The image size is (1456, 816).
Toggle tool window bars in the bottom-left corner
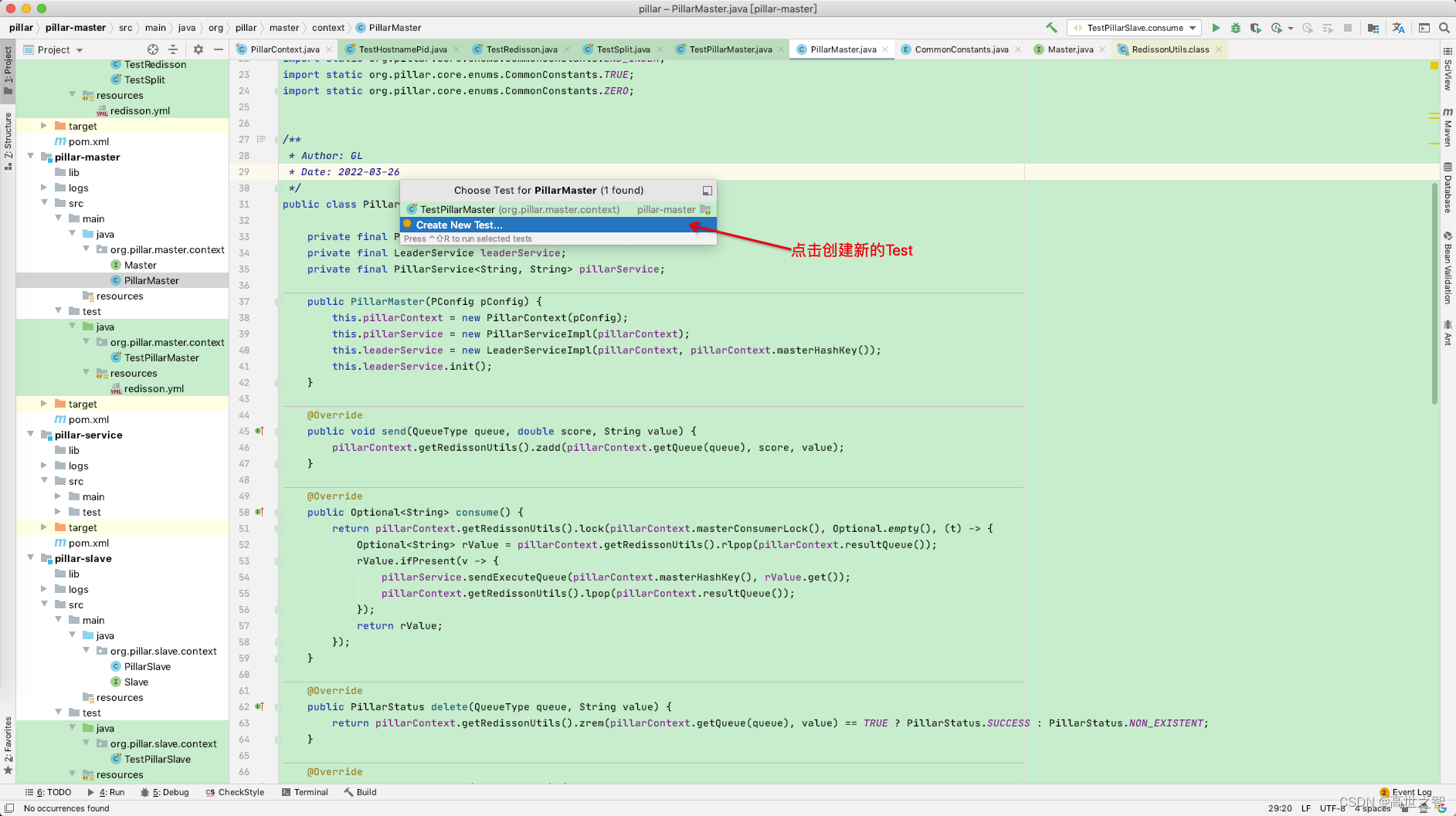[x=9, y=808]
